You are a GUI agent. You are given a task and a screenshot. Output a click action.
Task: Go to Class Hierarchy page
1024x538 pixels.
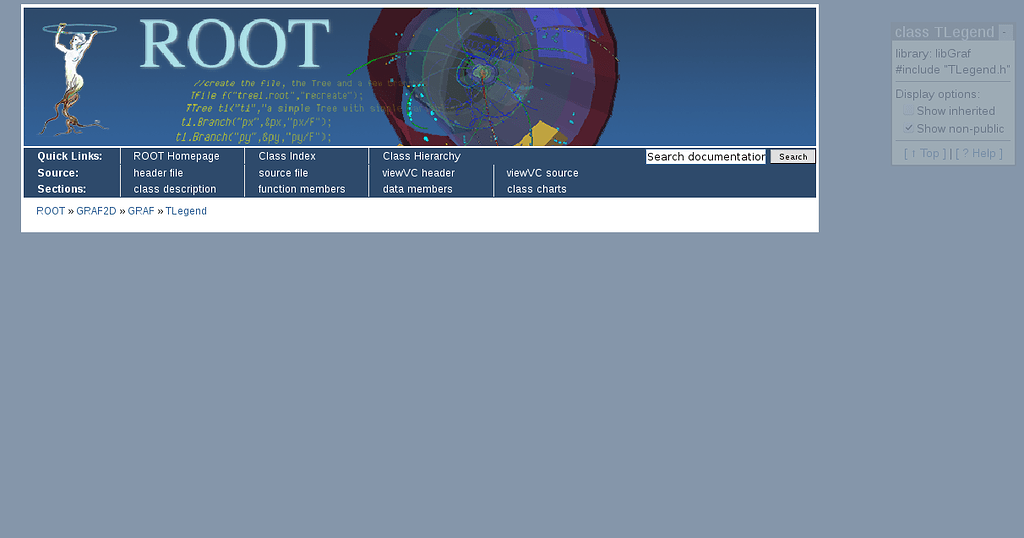[x=421, y=156]
